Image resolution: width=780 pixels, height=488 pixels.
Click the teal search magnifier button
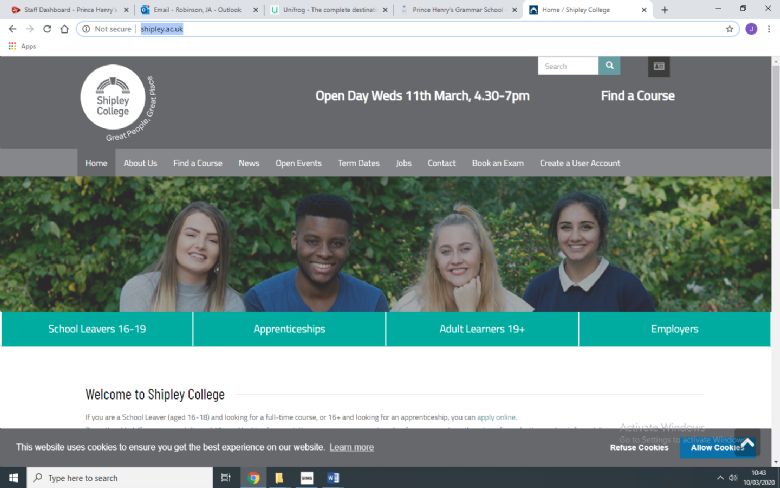[x=609, y=66]
